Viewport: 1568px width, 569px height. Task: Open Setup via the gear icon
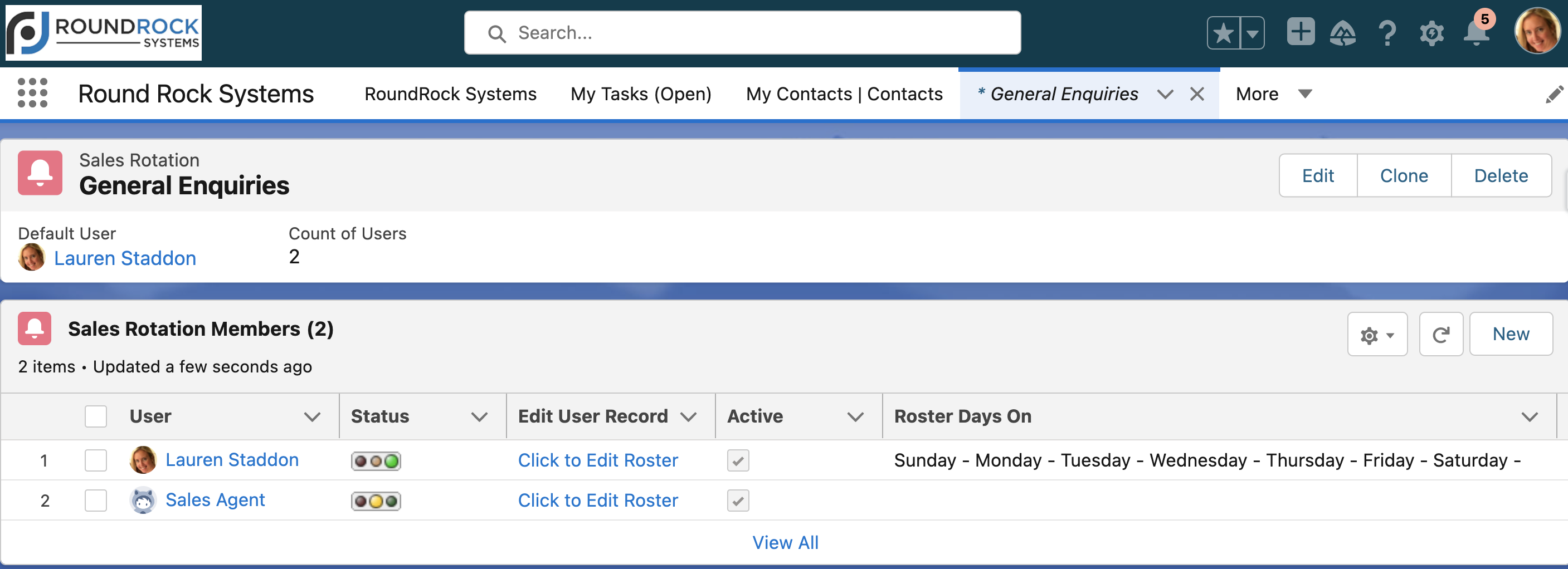[x=1432, y=33]
